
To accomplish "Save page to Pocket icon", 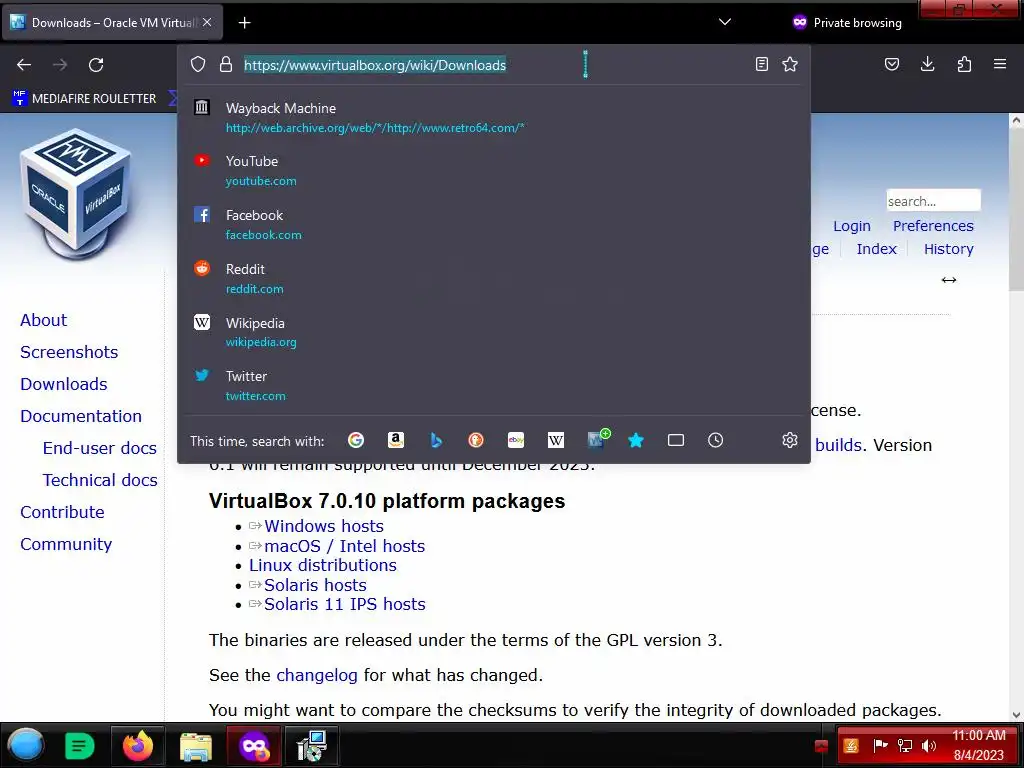I will [x=892, y=64].
